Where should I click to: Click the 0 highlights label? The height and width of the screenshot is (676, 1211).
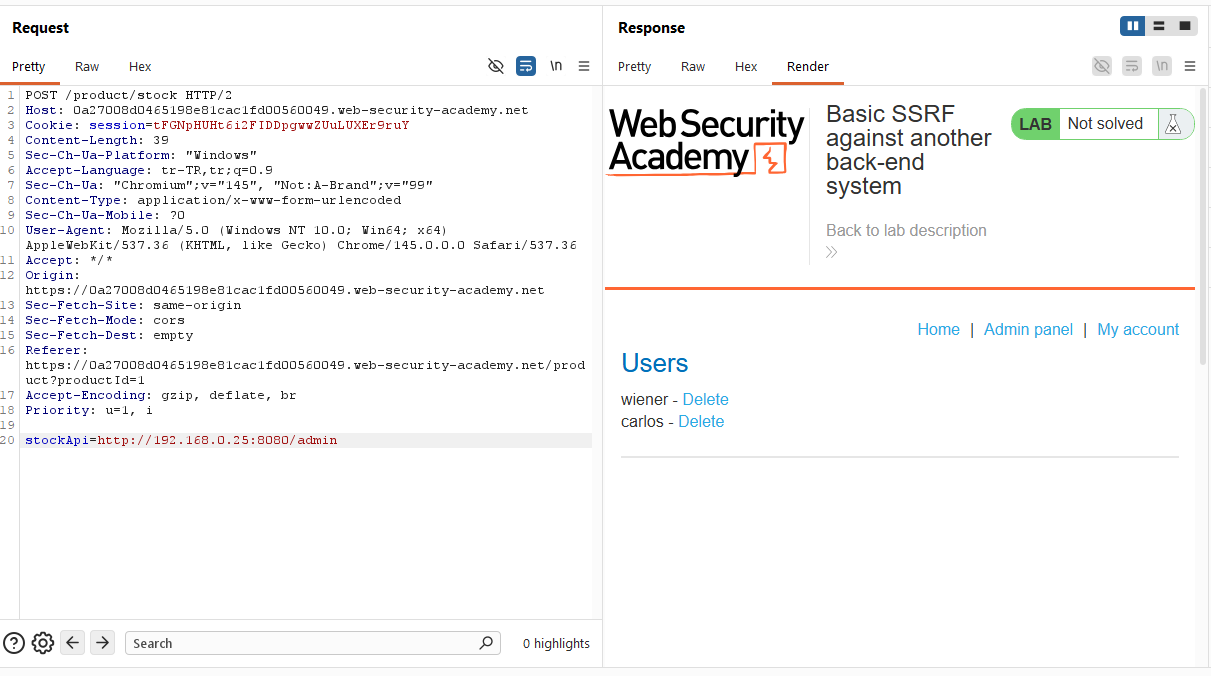[556, 643]
